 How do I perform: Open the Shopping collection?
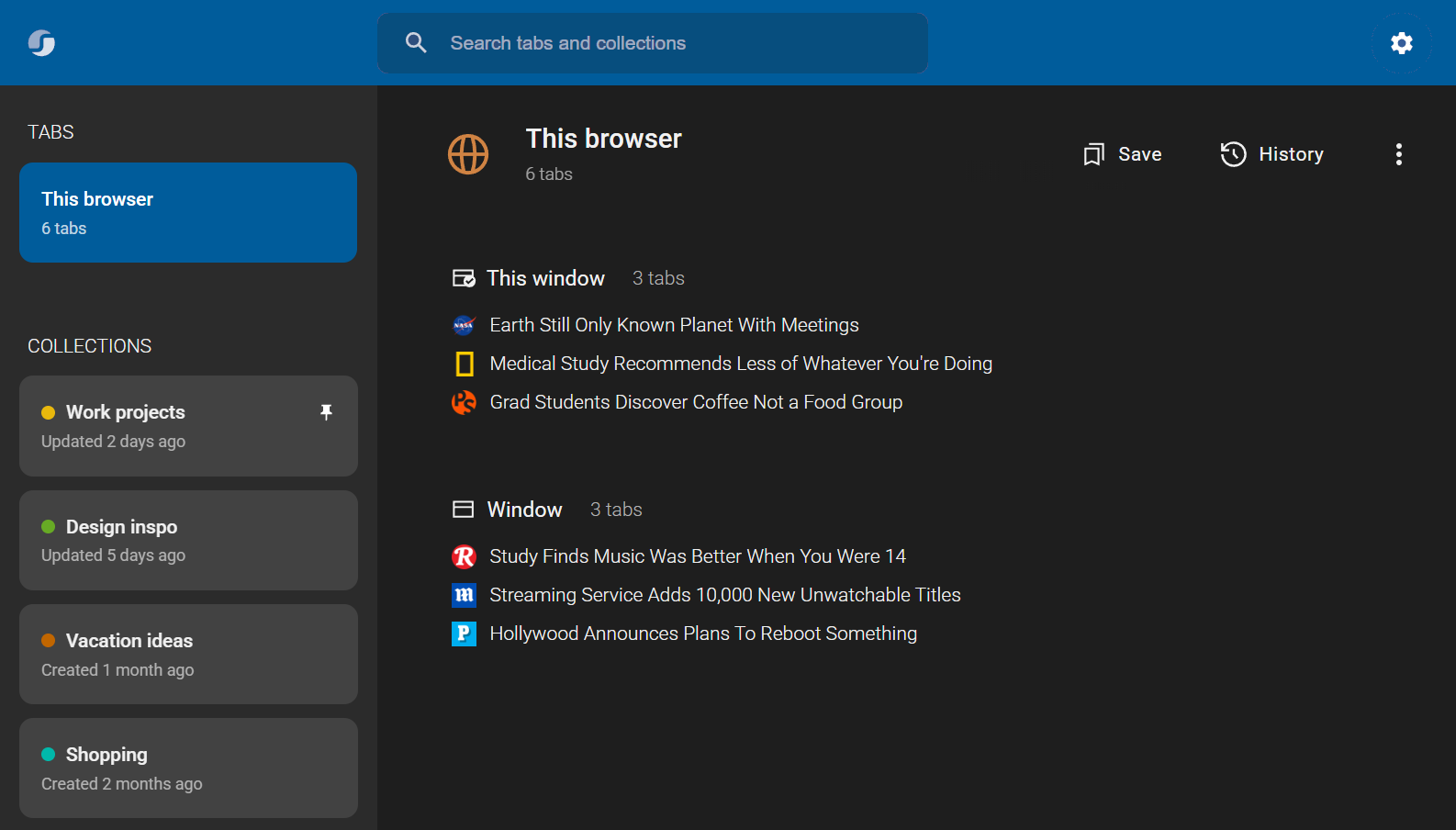(188, 768)
